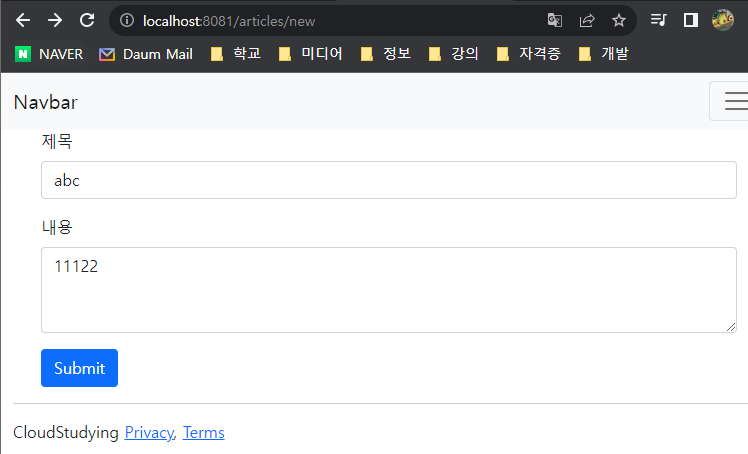
Task: Open the translate page icon
Action: coord(554,21)
